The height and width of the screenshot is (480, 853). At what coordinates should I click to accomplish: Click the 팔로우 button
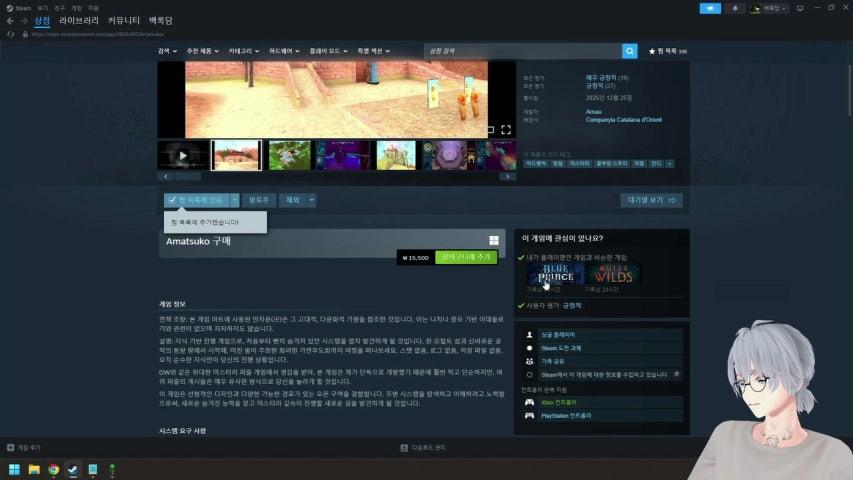click(x=259, y=200)
